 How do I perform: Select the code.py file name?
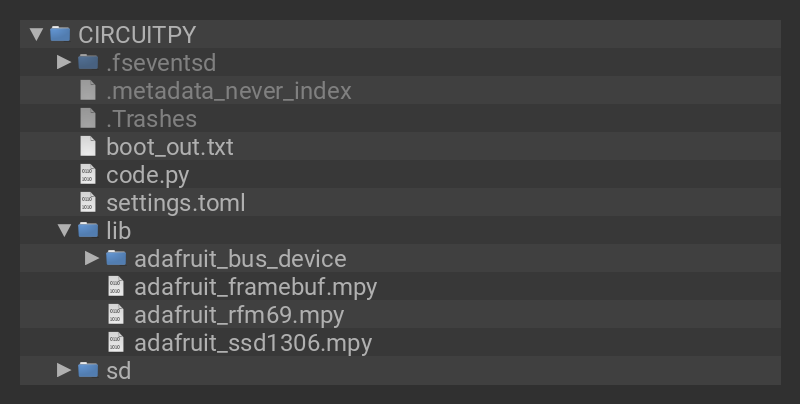pos(147,175)
